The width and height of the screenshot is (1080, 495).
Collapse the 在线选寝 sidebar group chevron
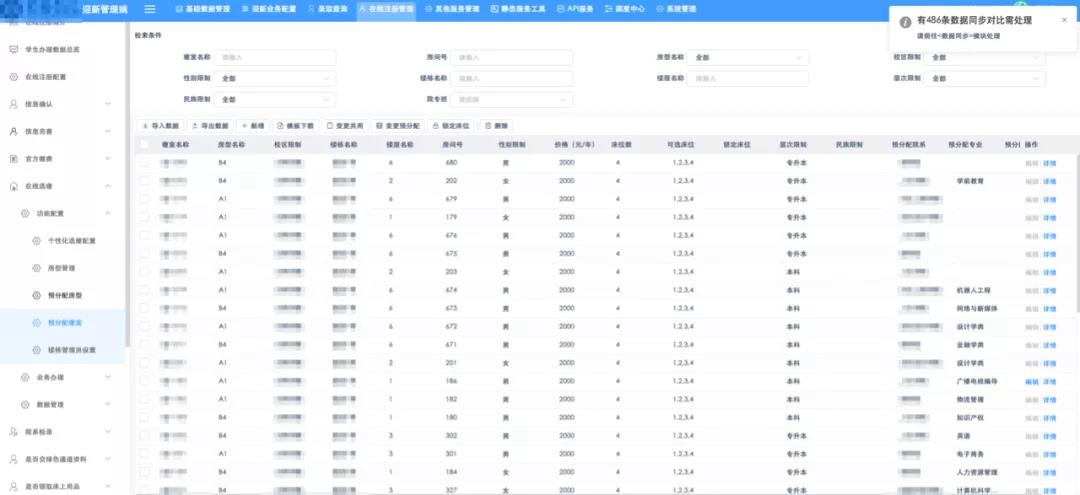[108, 186]
